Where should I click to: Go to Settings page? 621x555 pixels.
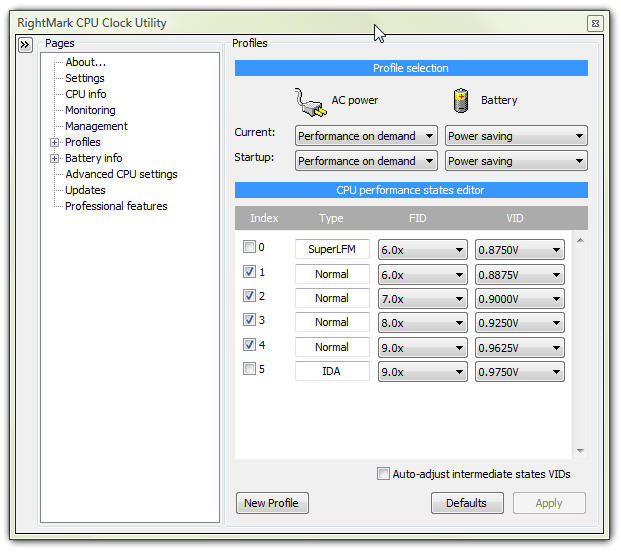click(x=85, y=78)
